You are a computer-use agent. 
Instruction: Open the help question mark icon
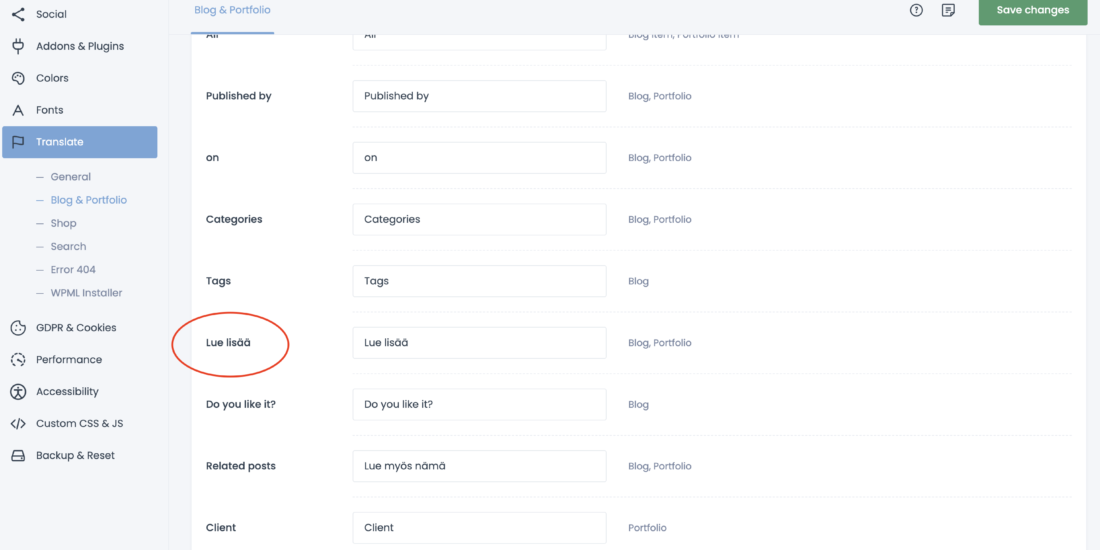[x=916, y=10]
